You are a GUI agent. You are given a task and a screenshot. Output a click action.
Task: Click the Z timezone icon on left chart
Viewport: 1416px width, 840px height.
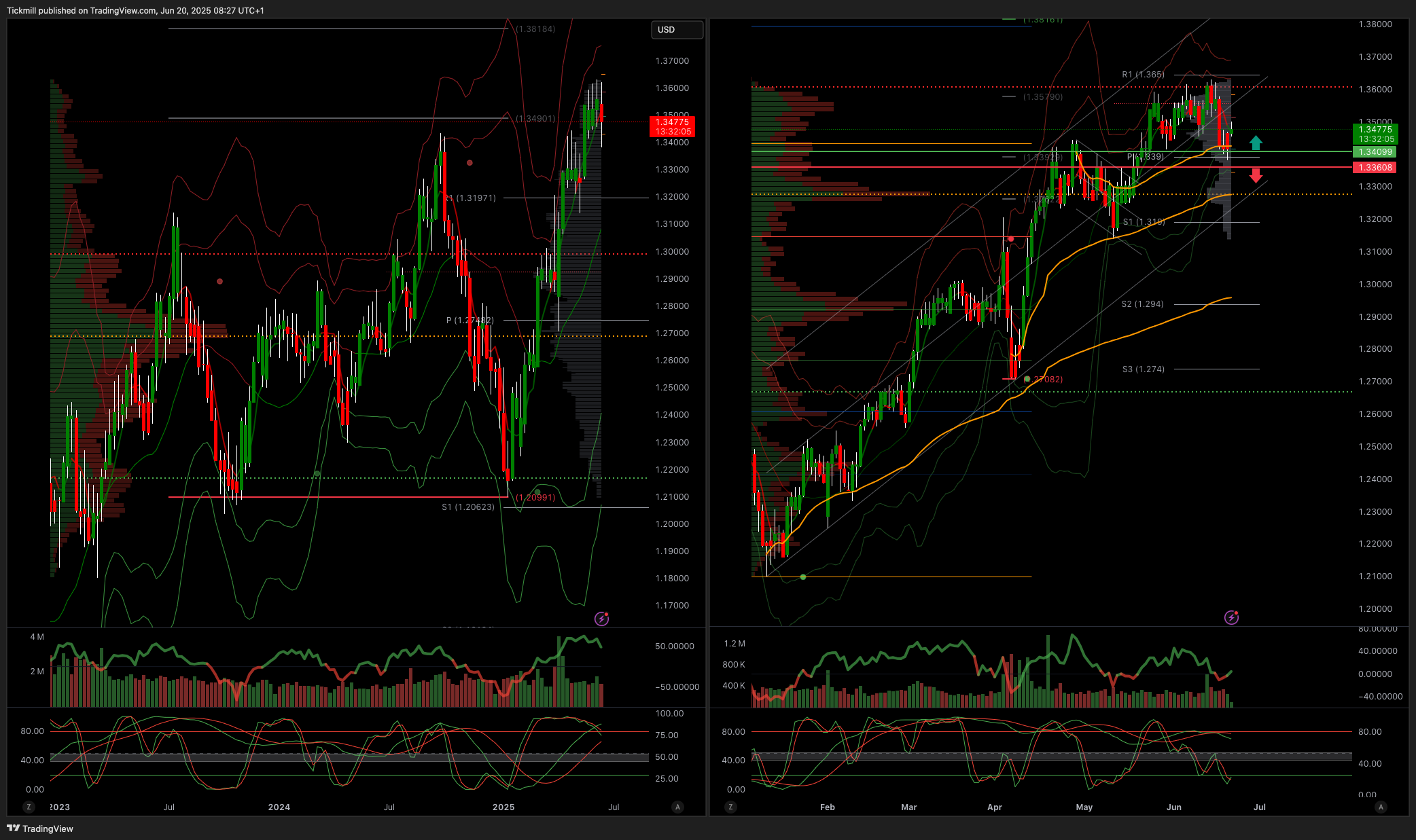(29, 807)
